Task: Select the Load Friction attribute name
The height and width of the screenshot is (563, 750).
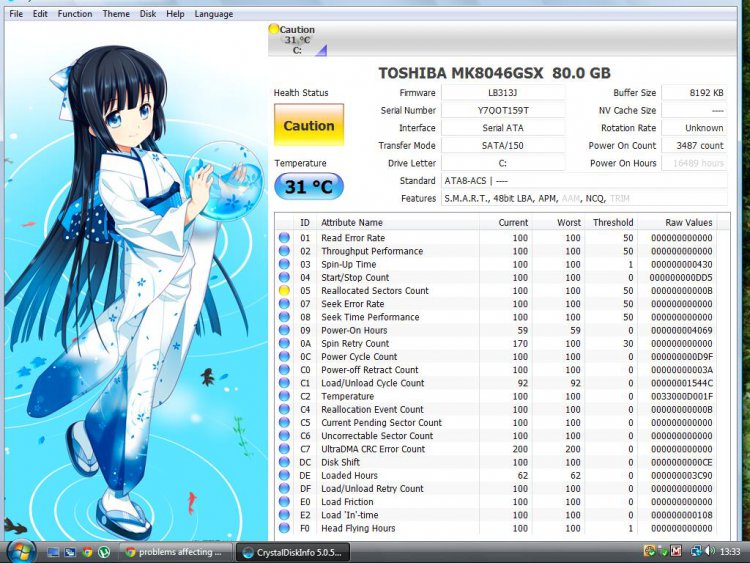Action: (347, 502)
